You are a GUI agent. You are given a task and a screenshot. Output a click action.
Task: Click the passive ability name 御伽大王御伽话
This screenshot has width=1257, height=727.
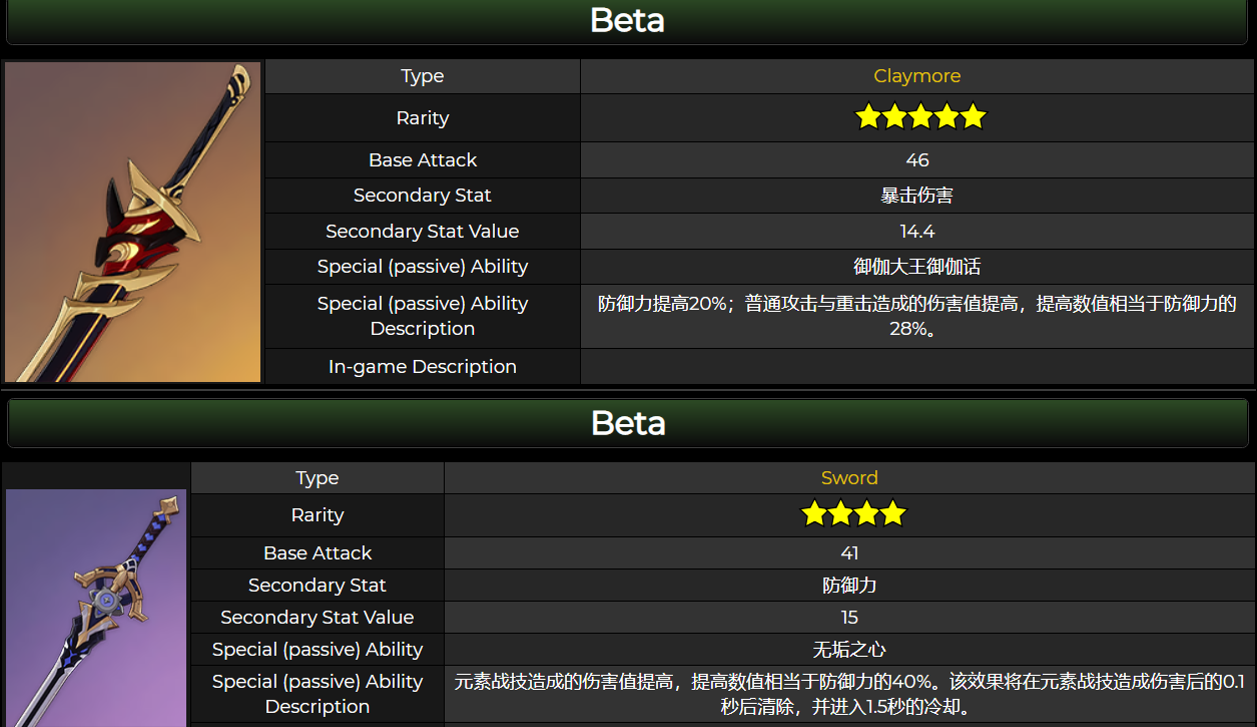[917, 266]
